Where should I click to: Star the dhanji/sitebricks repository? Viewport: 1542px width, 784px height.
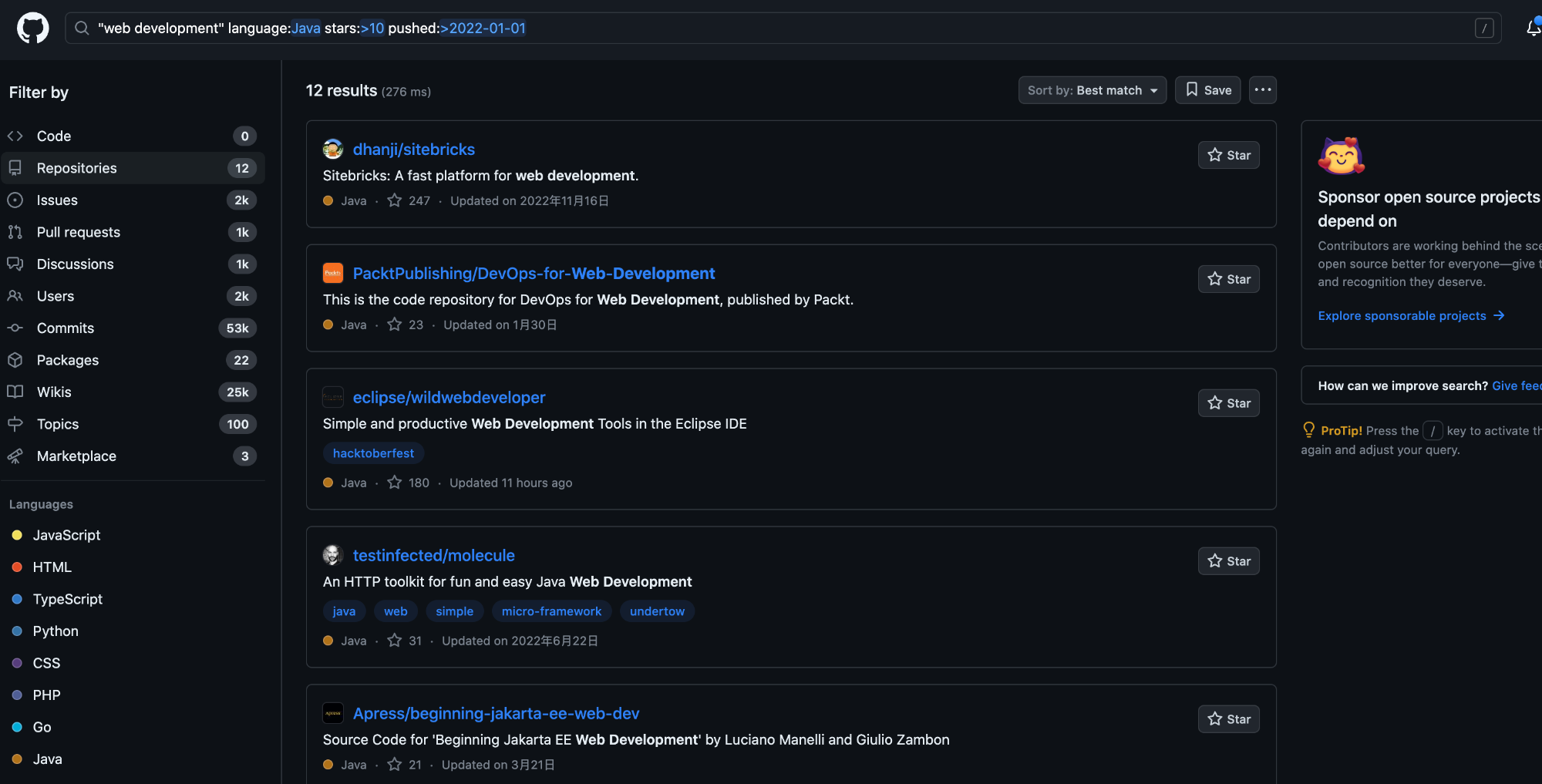point(1229,155)
